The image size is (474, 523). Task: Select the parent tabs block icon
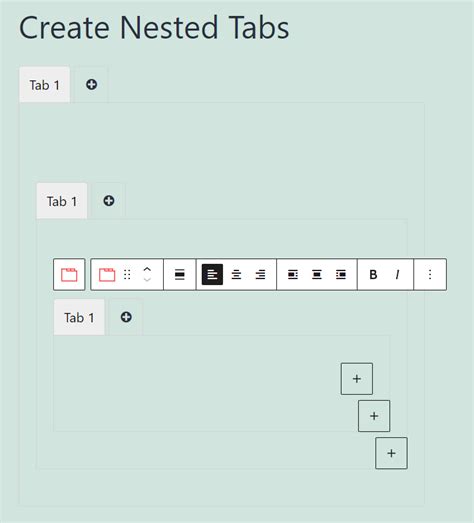click(69, 275)
